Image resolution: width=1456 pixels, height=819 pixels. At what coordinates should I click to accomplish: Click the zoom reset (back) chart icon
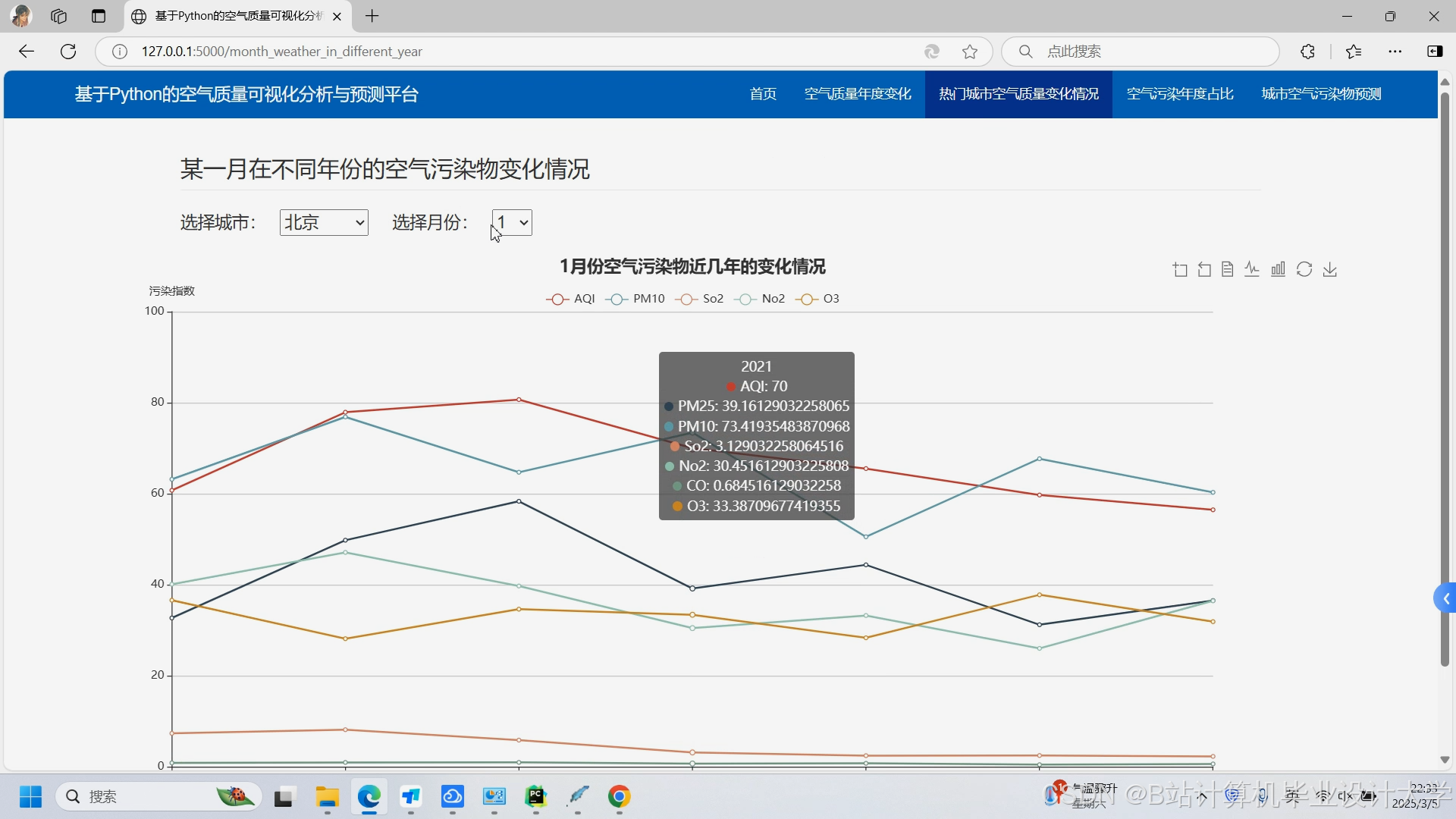tap(1204, 270)
